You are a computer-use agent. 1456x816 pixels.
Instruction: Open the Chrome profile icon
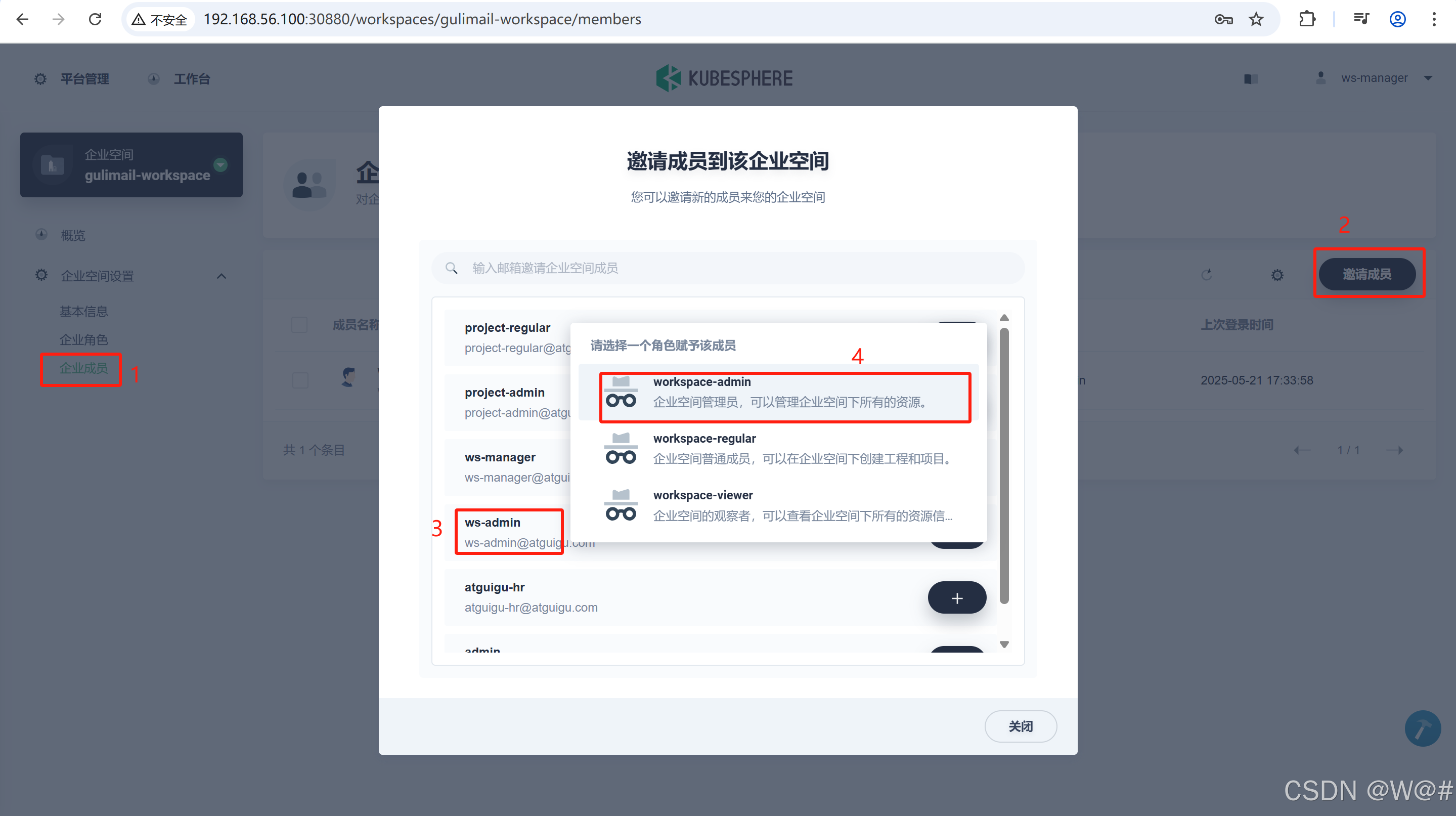(1397, 20)
